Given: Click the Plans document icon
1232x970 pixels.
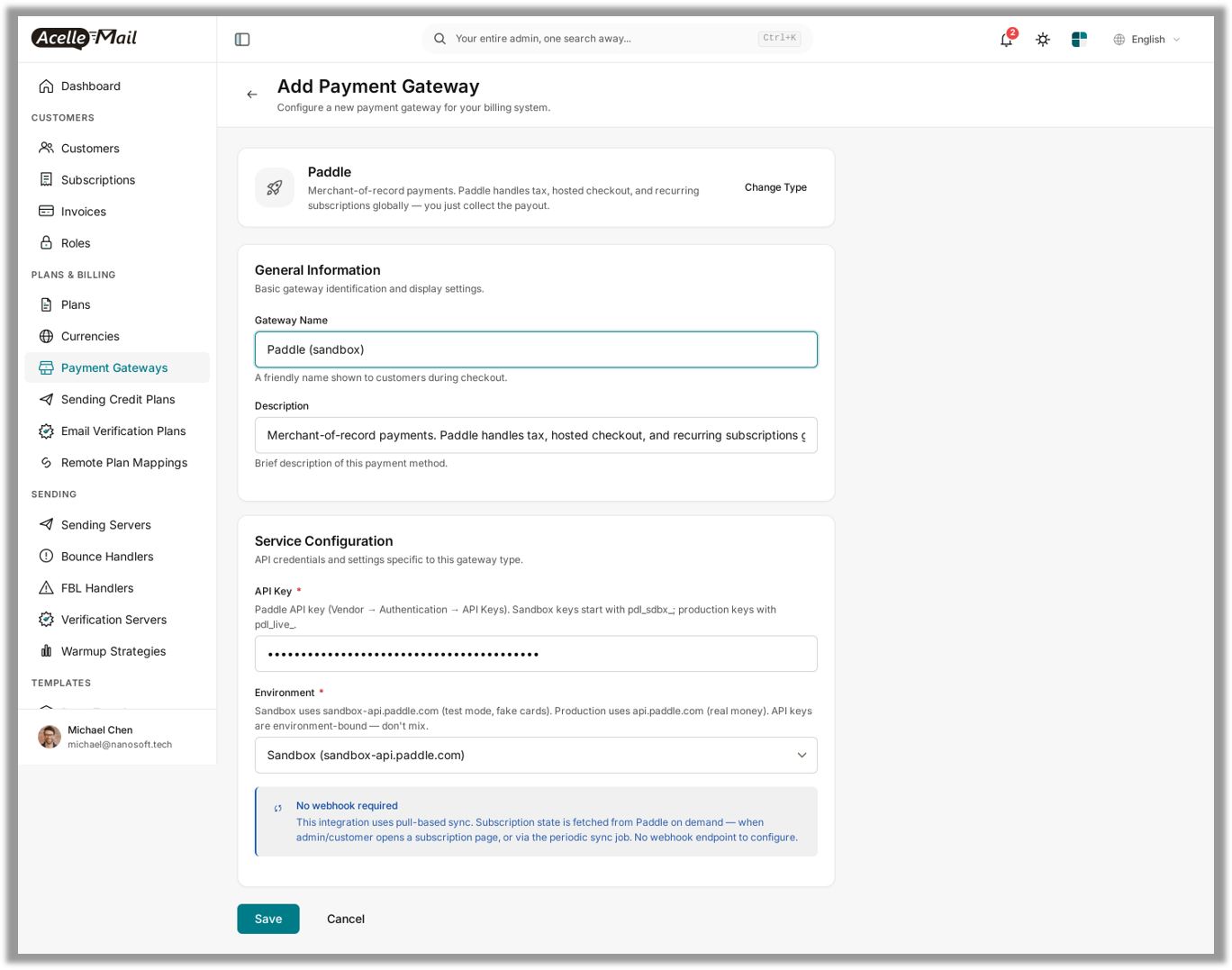Looking at the screenshot, I should (46, 304).
